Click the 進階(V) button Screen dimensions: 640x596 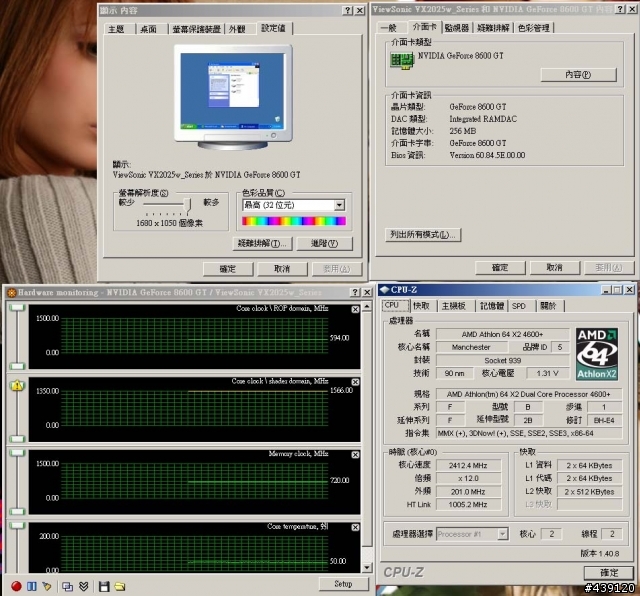click(324, 244)
